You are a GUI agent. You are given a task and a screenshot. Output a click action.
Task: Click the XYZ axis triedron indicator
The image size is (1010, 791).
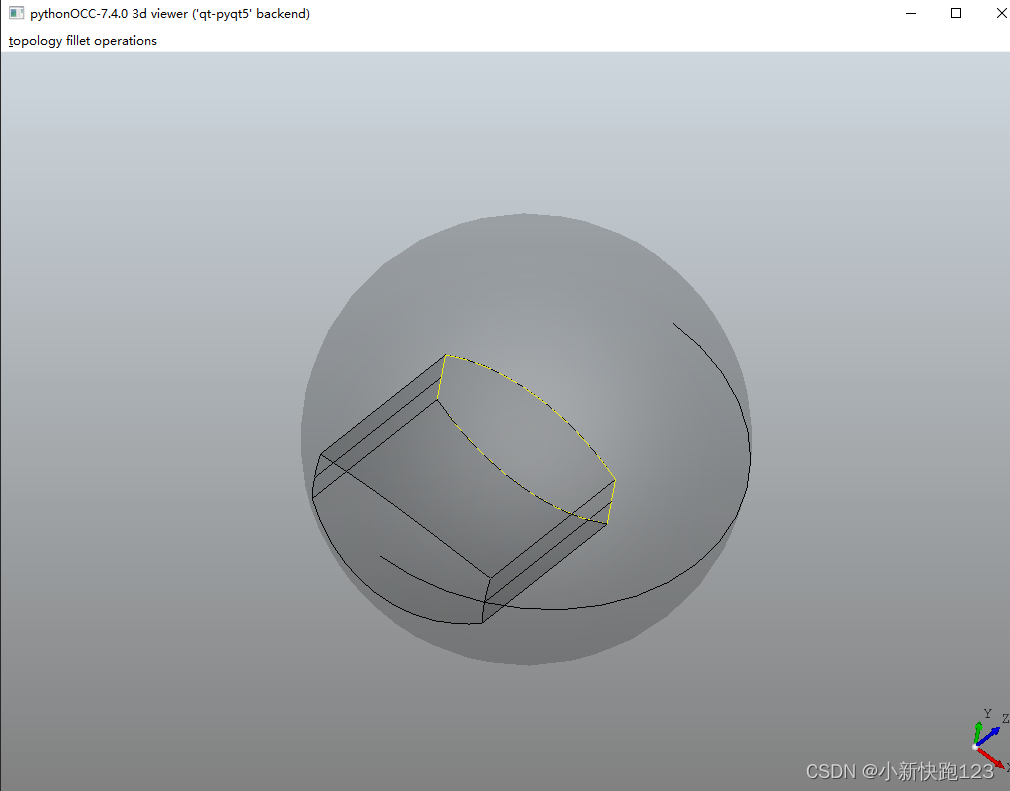tap(990, 738)
